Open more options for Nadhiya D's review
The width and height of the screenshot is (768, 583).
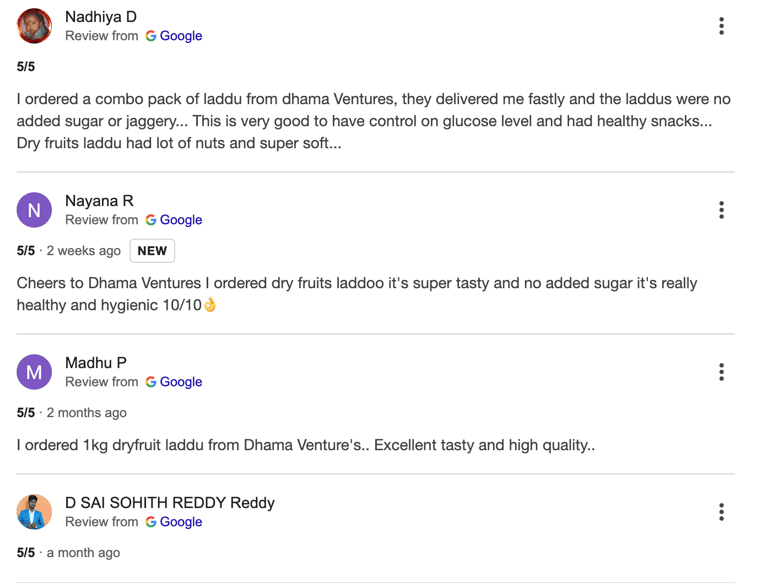(721, 26)
